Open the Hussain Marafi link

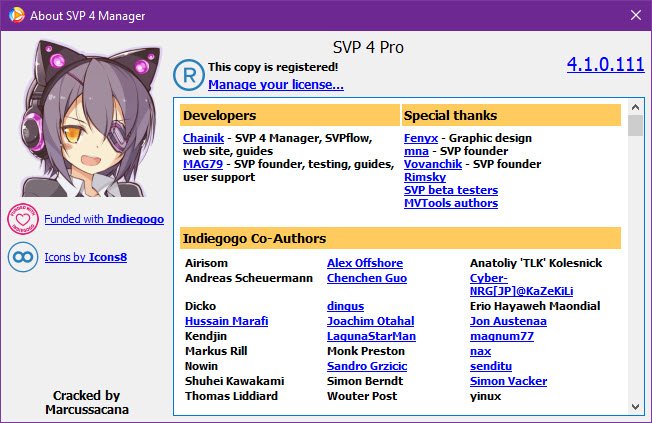[x=227, y=321]
